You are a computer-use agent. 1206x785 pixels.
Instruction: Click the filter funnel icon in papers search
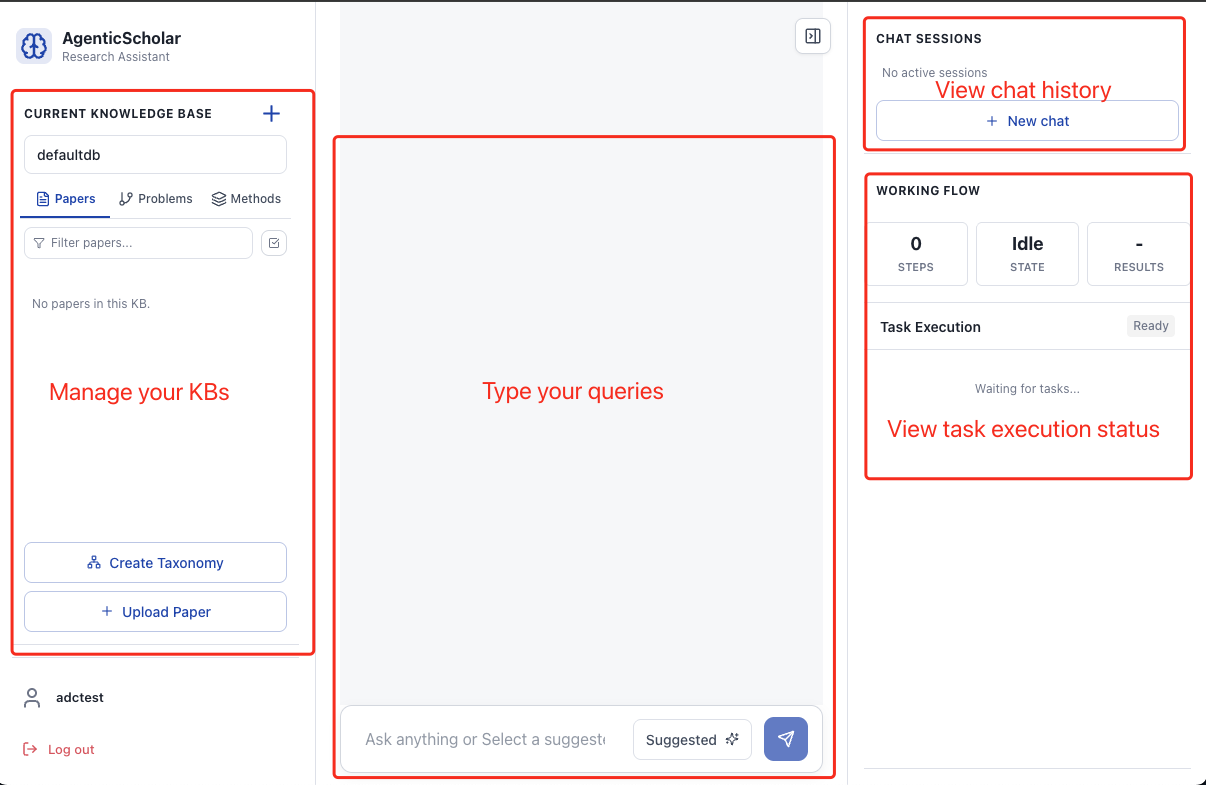tap(38, 243)
